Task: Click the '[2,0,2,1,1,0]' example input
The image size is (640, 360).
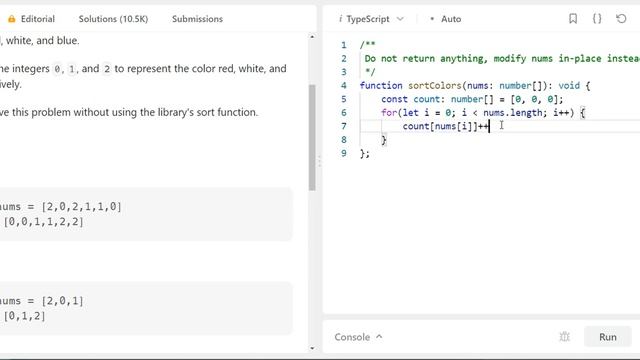Action: point(82,207)
